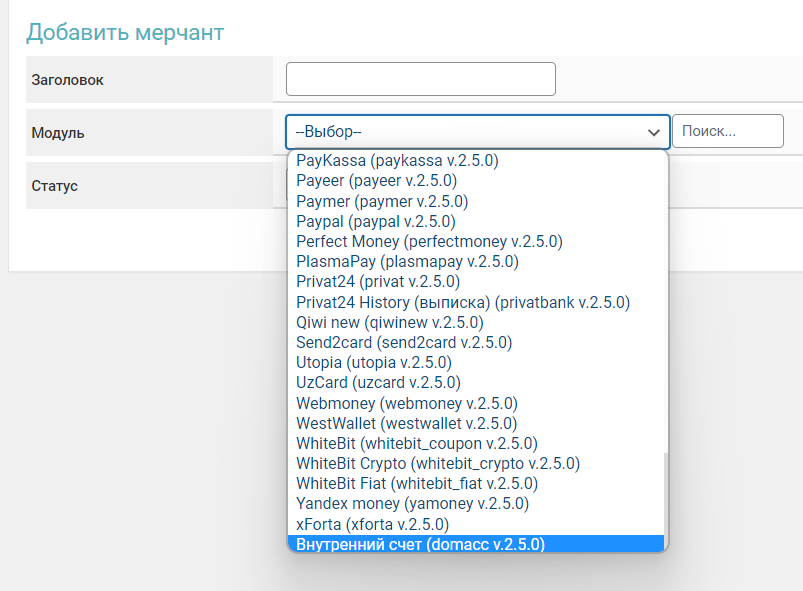
Task: Choose Privat24 History (выписка) option
Action: (463, 302)
